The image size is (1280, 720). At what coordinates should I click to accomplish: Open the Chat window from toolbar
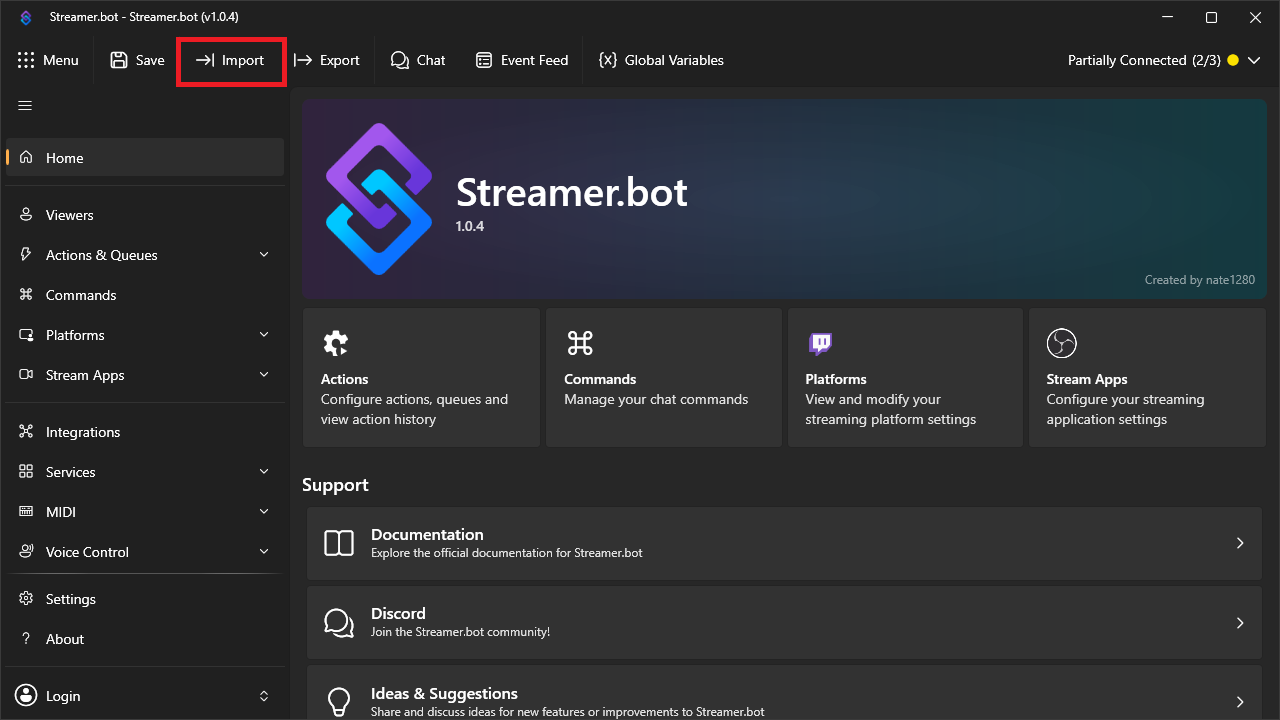pyautogui.click(x=418, y=60)
